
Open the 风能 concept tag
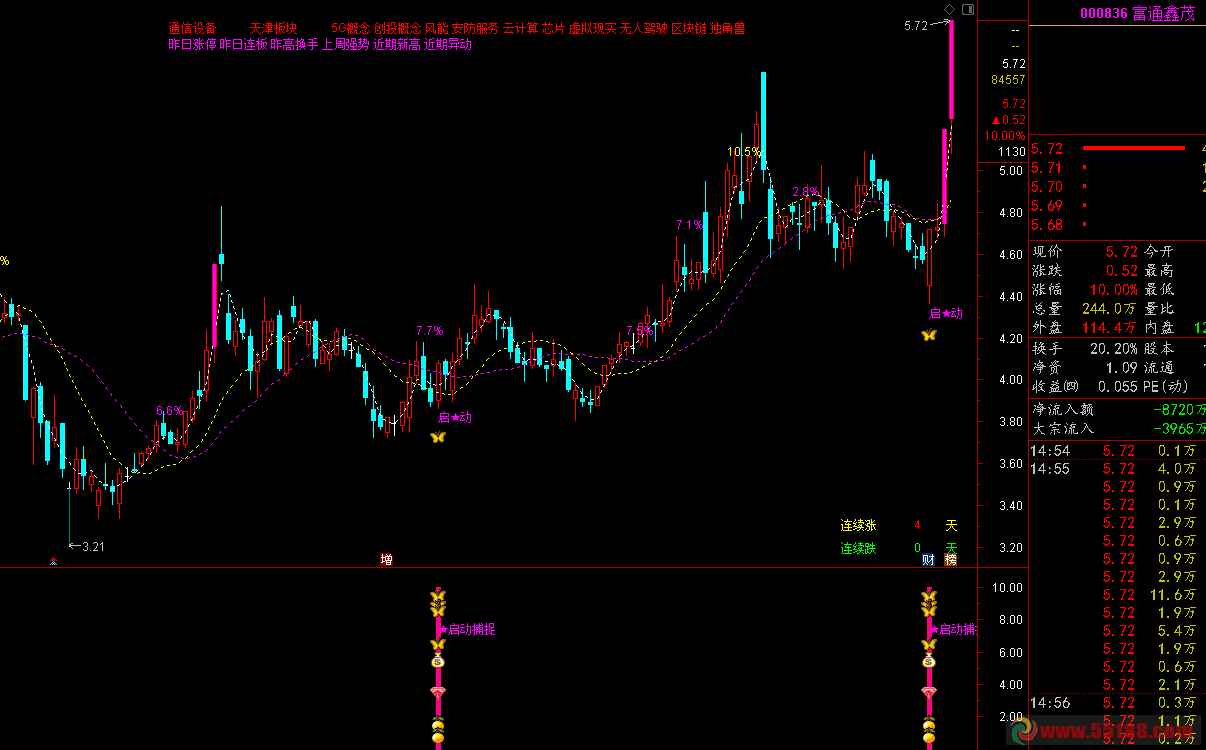436,29
